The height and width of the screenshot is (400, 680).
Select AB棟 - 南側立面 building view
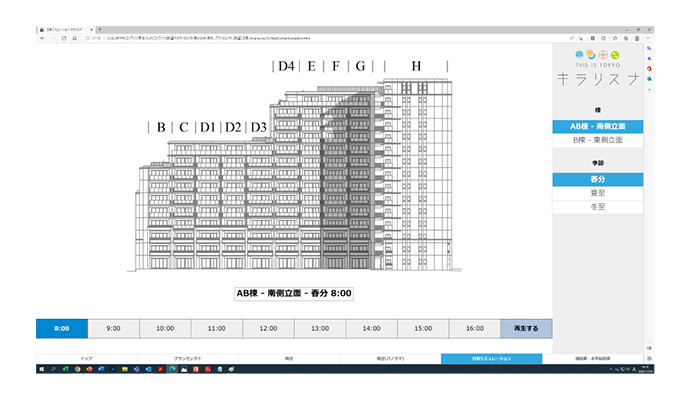pos(597,127)
